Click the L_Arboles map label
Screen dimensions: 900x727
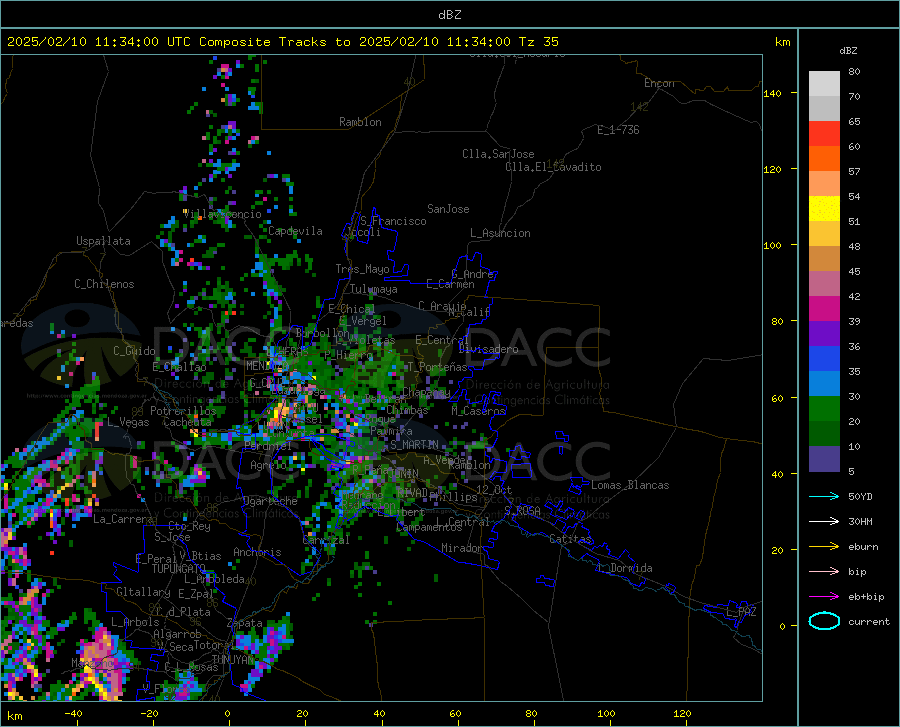click(x=135, y=622)
